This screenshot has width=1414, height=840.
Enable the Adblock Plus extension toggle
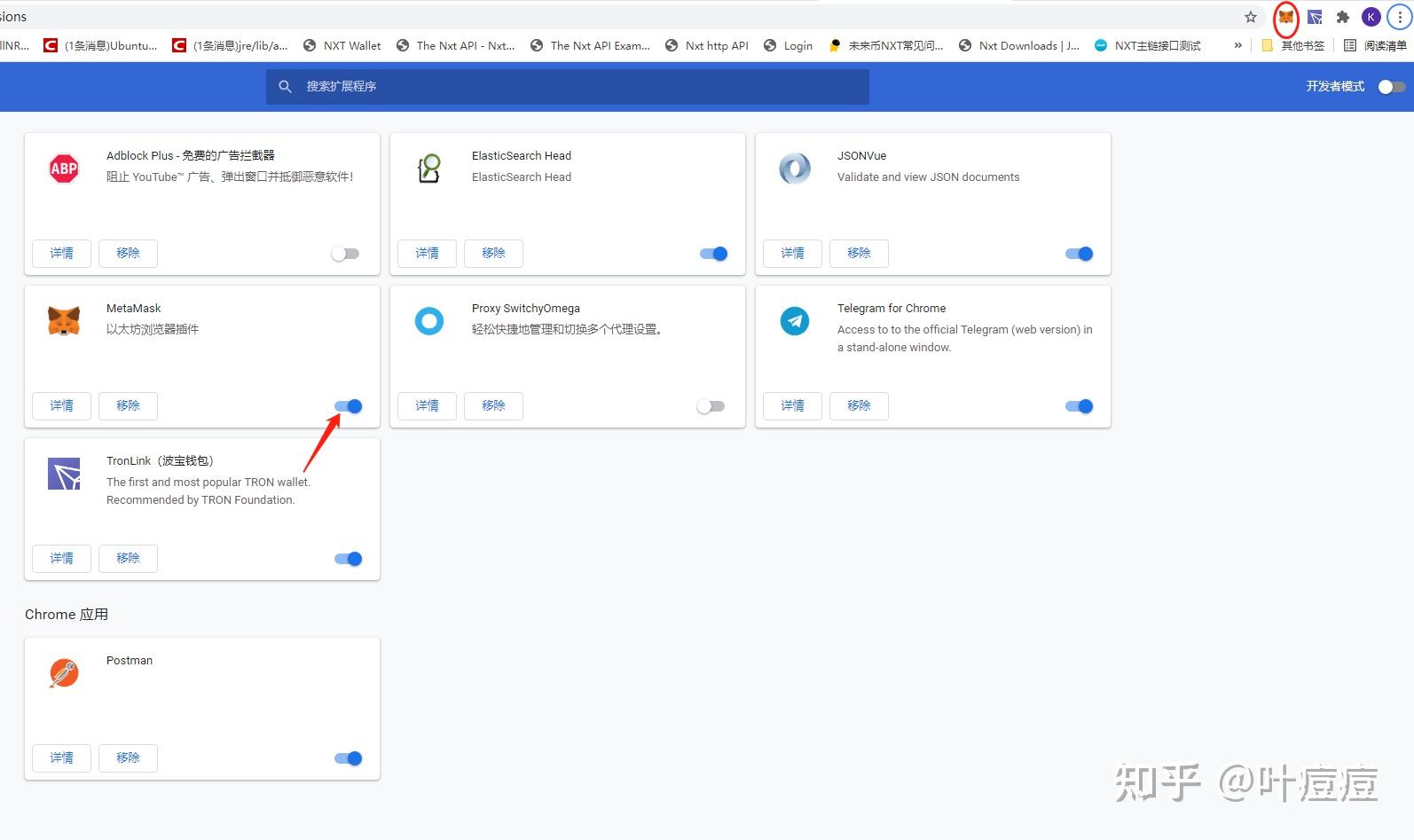345,254
